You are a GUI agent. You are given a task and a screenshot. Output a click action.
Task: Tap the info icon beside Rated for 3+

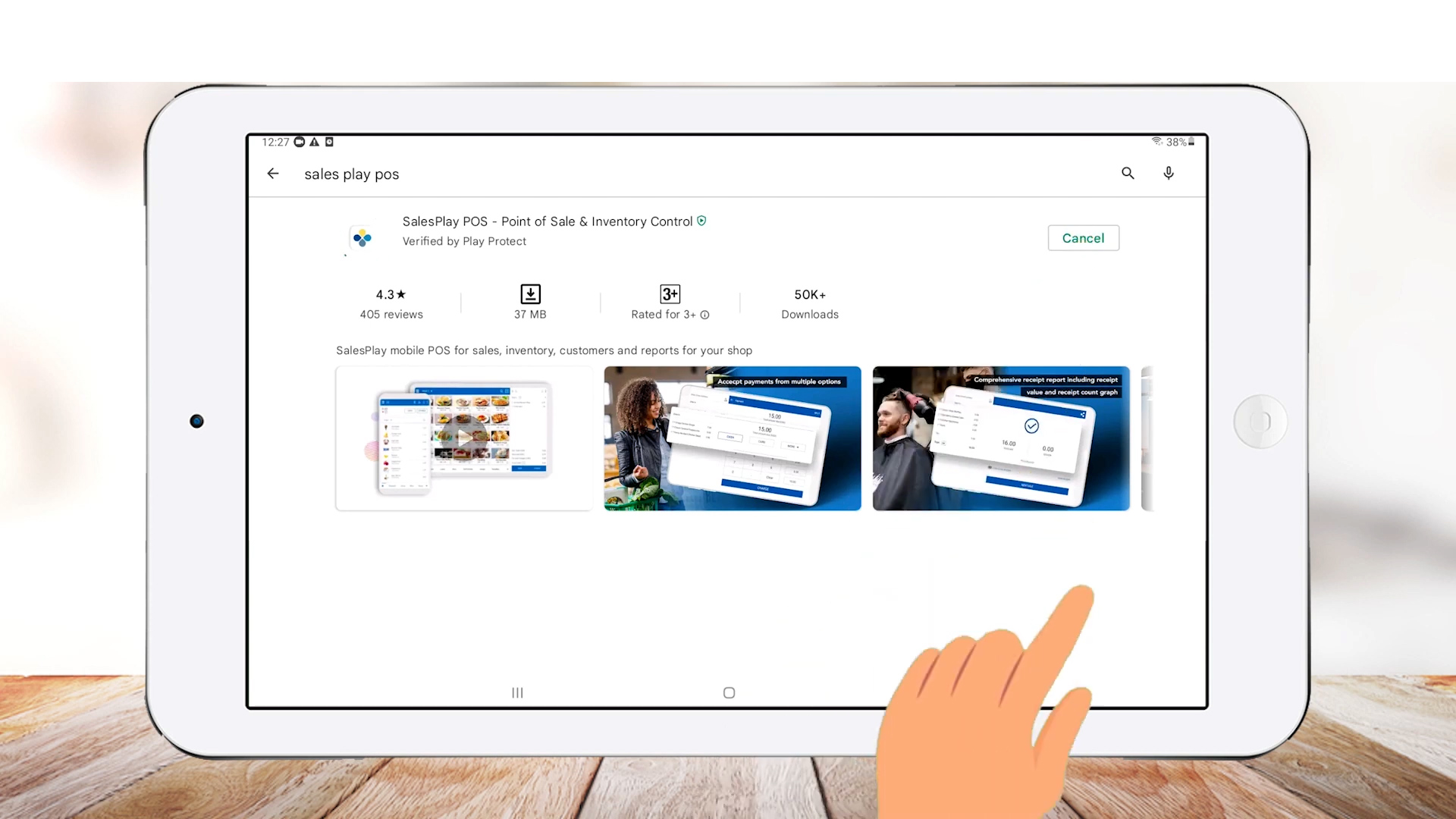(x=704, y=315)
